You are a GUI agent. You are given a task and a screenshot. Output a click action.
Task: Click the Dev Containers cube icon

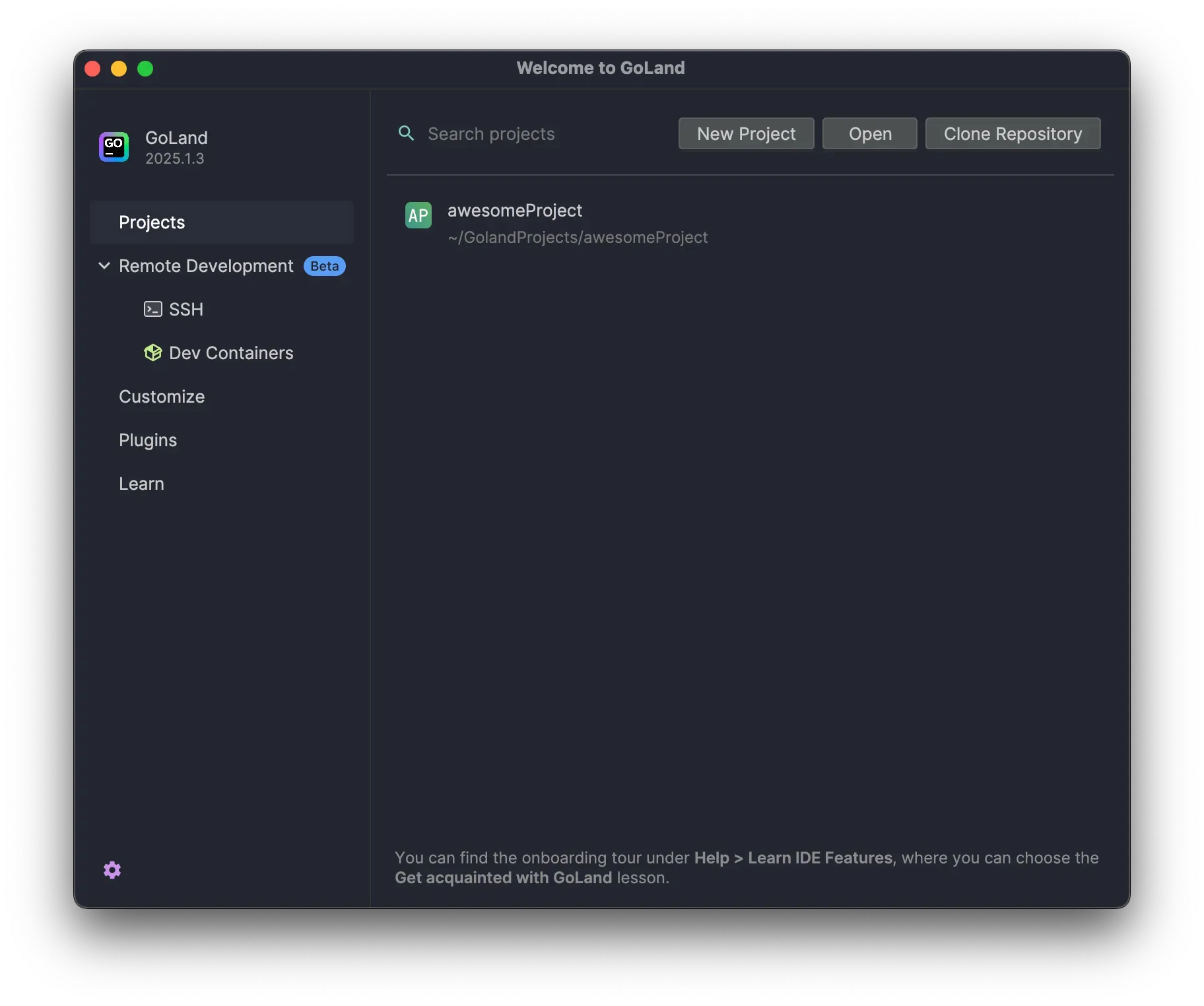(152, 353)
